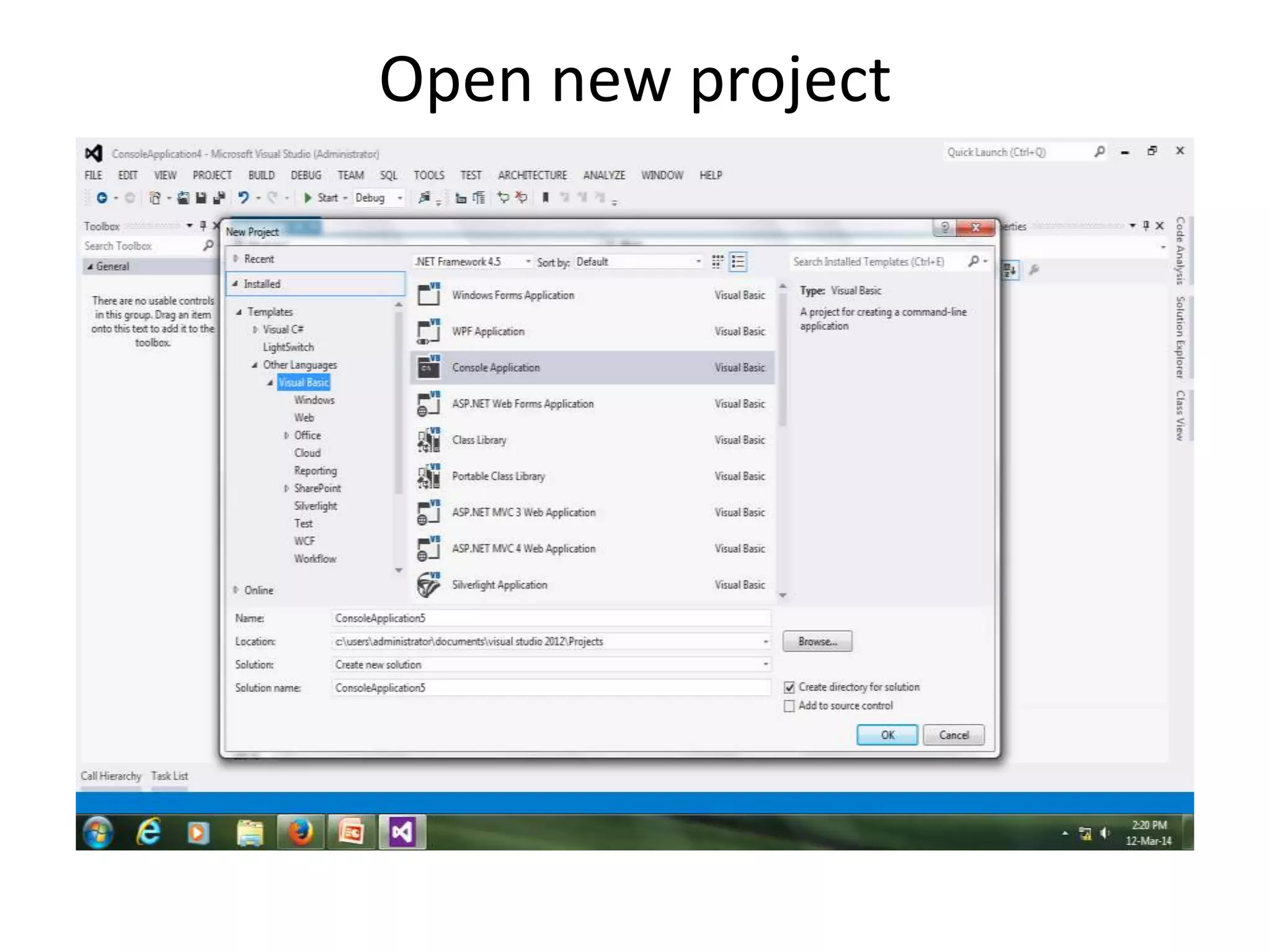Expand the SharePoint tree node
Image resolution: width=1270 pixels, height=952 pixels.
pos(286,488)
